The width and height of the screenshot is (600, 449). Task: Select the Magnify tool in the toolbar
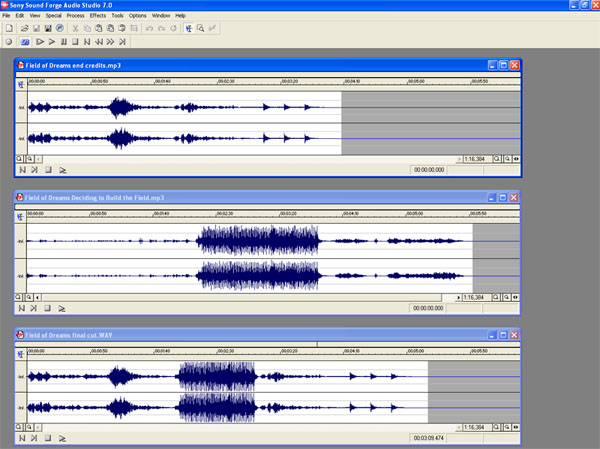point(201,29)
